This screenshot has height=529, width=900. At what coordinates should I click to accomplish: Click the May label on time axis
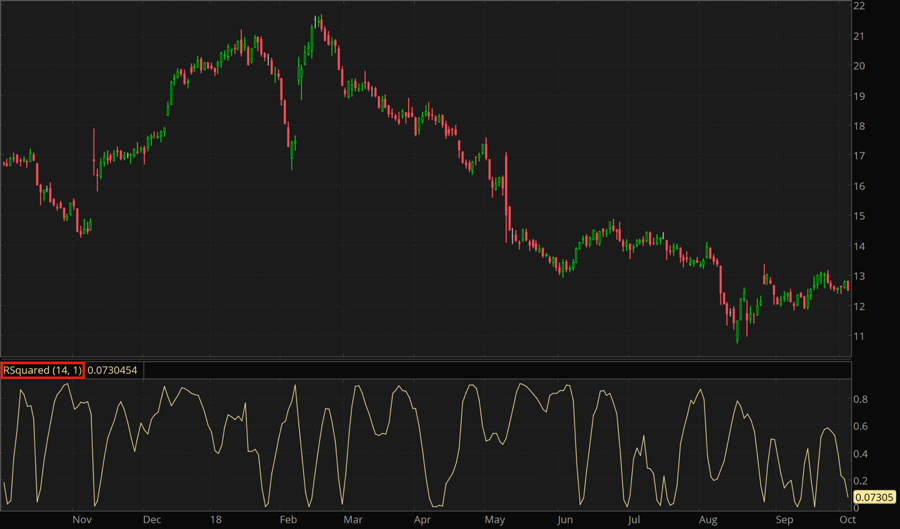tap(495, 520)
